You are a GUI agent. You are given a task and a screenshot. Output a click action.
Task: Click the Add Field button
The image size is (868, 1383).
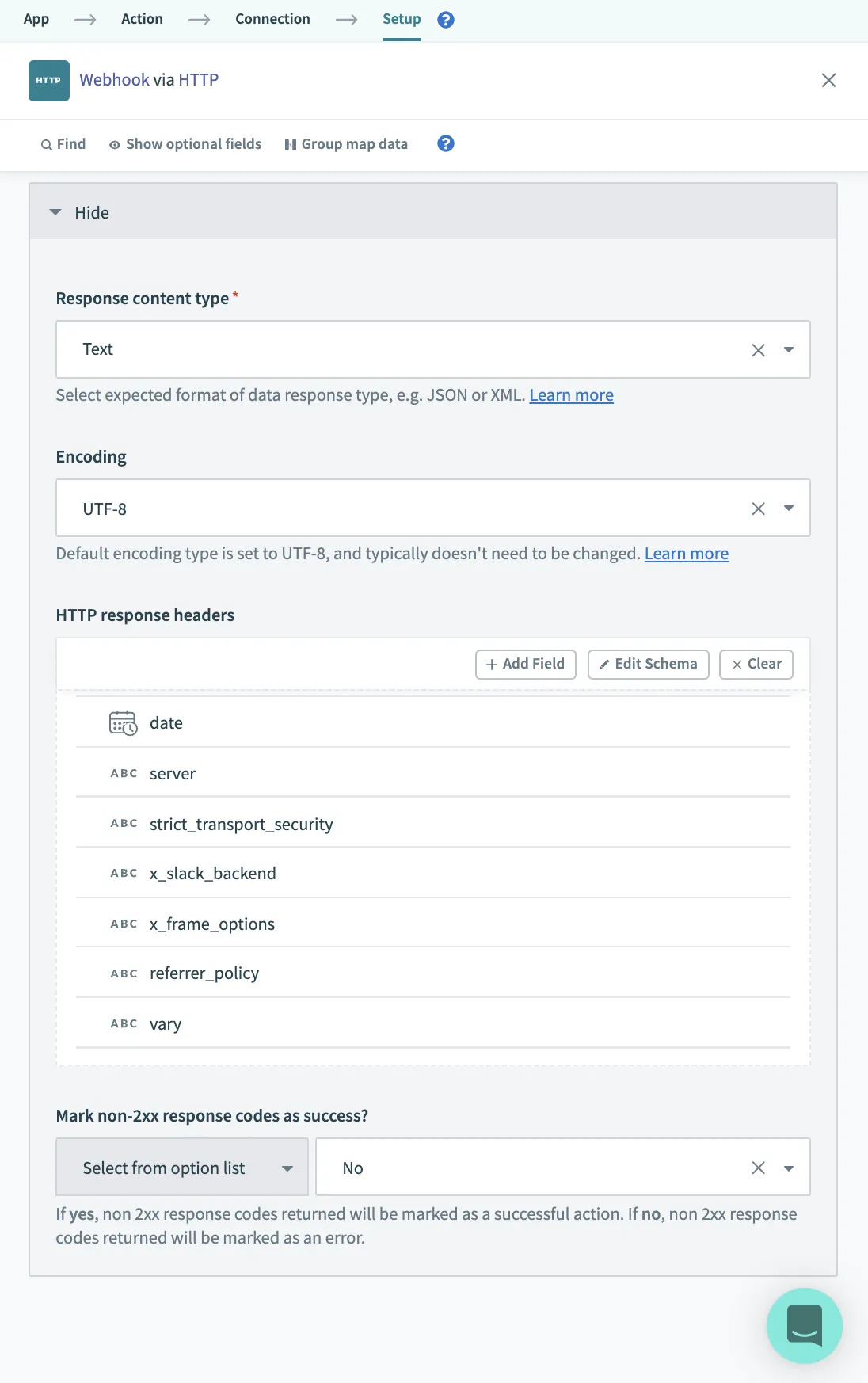(526, 664)
